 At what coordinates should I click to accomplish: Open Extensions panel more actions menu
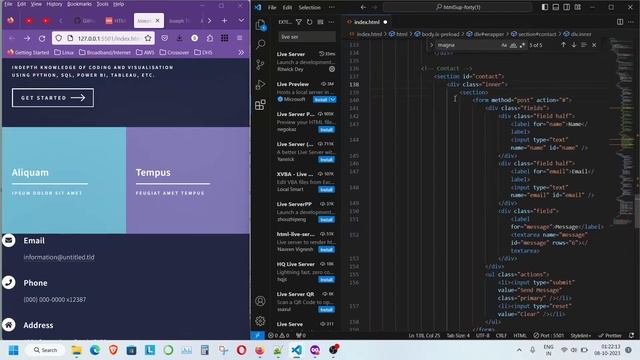pos(331,22)
